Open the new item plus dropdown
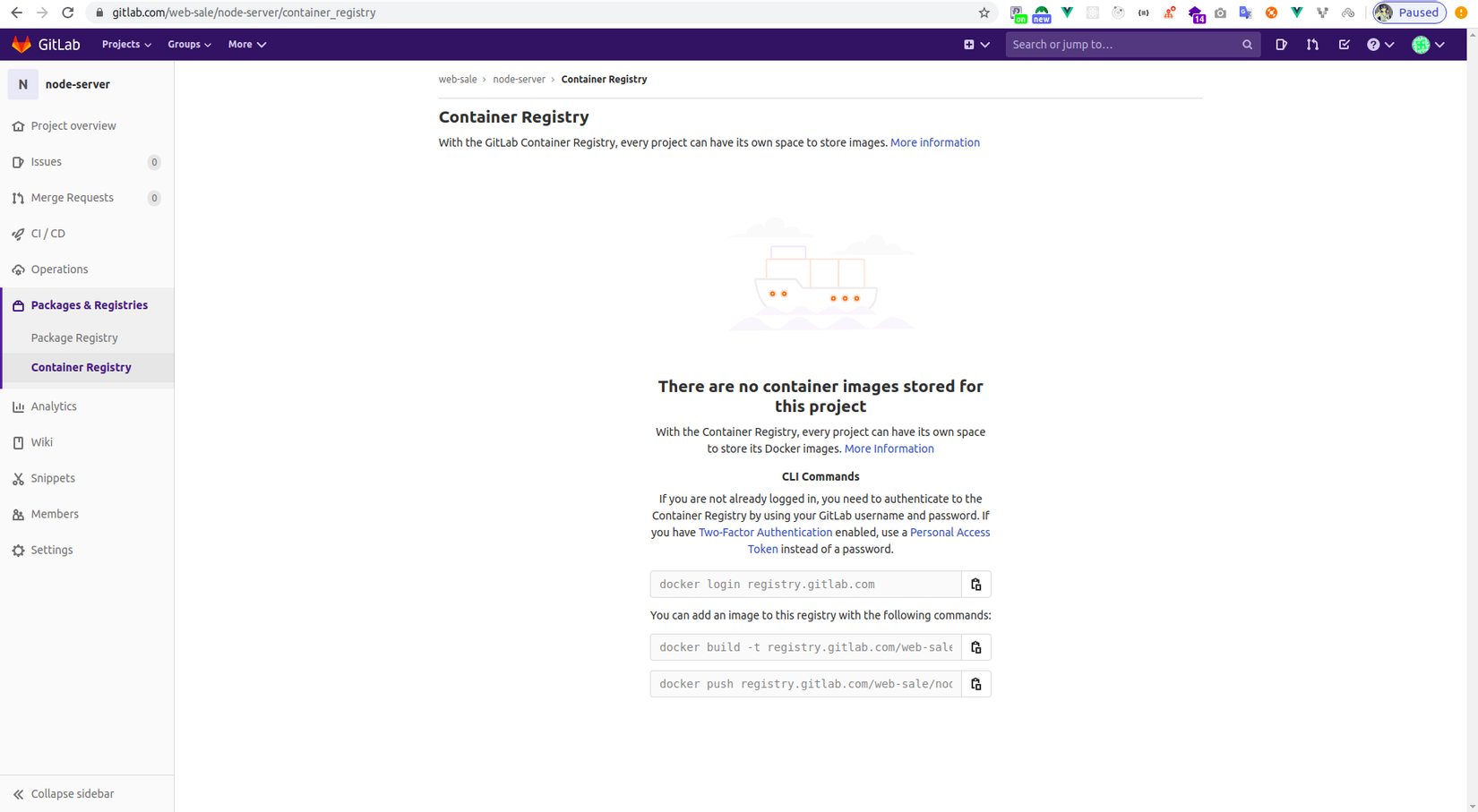 coord(976,45)
